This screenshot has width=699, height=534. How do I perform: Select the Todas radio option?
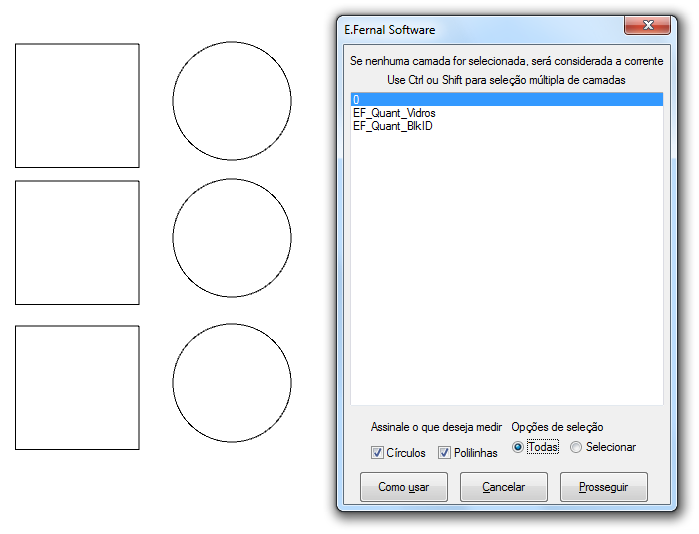[x=518, y=447]
